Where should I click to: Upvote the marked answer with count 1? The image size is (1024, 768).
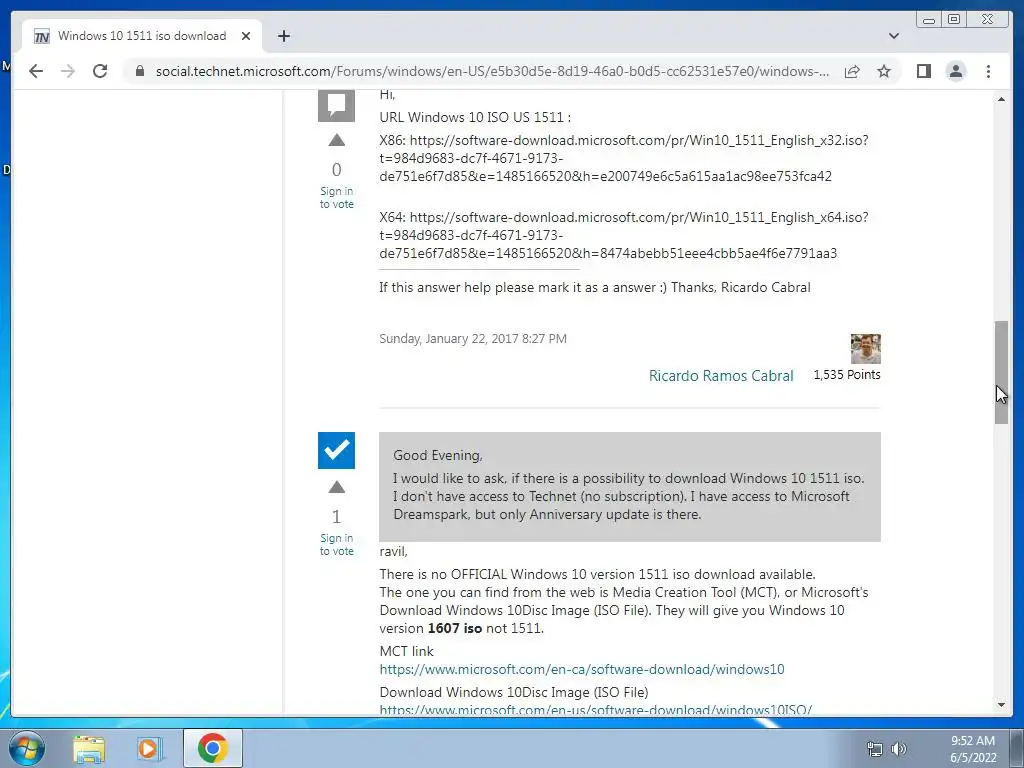tap(336, 487)
